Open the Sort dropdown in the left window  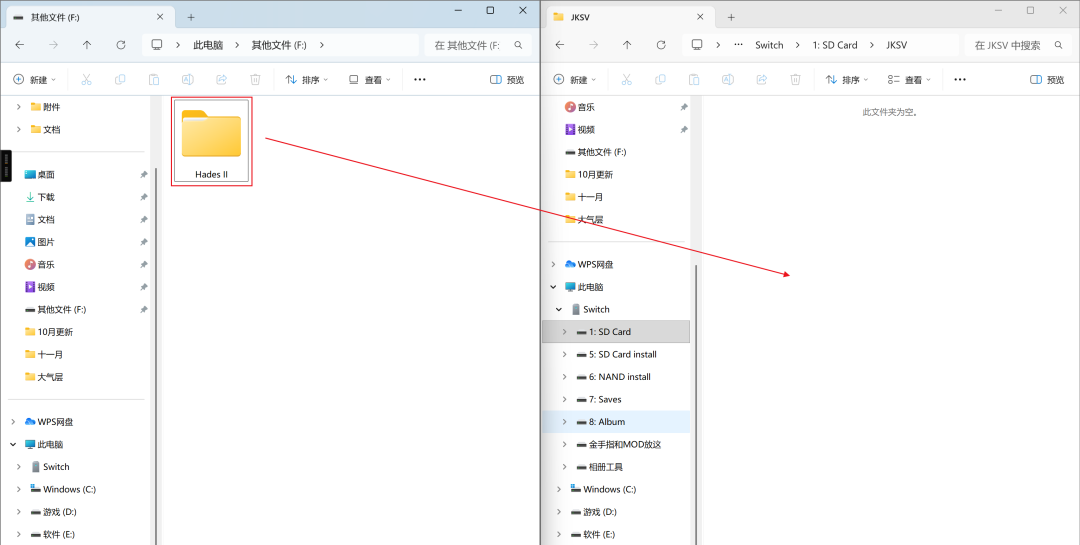(x=307, y=80)
